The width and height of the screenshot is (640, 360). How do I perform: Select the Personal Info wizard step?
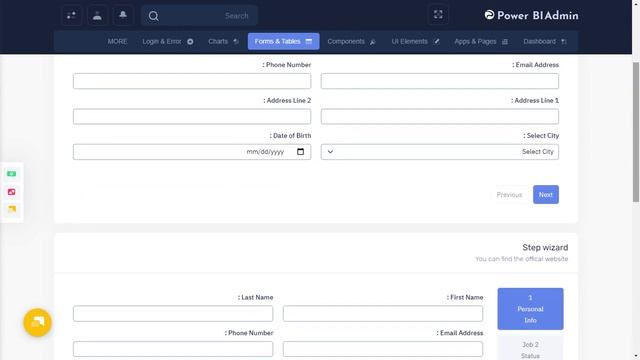pos(530,309)
